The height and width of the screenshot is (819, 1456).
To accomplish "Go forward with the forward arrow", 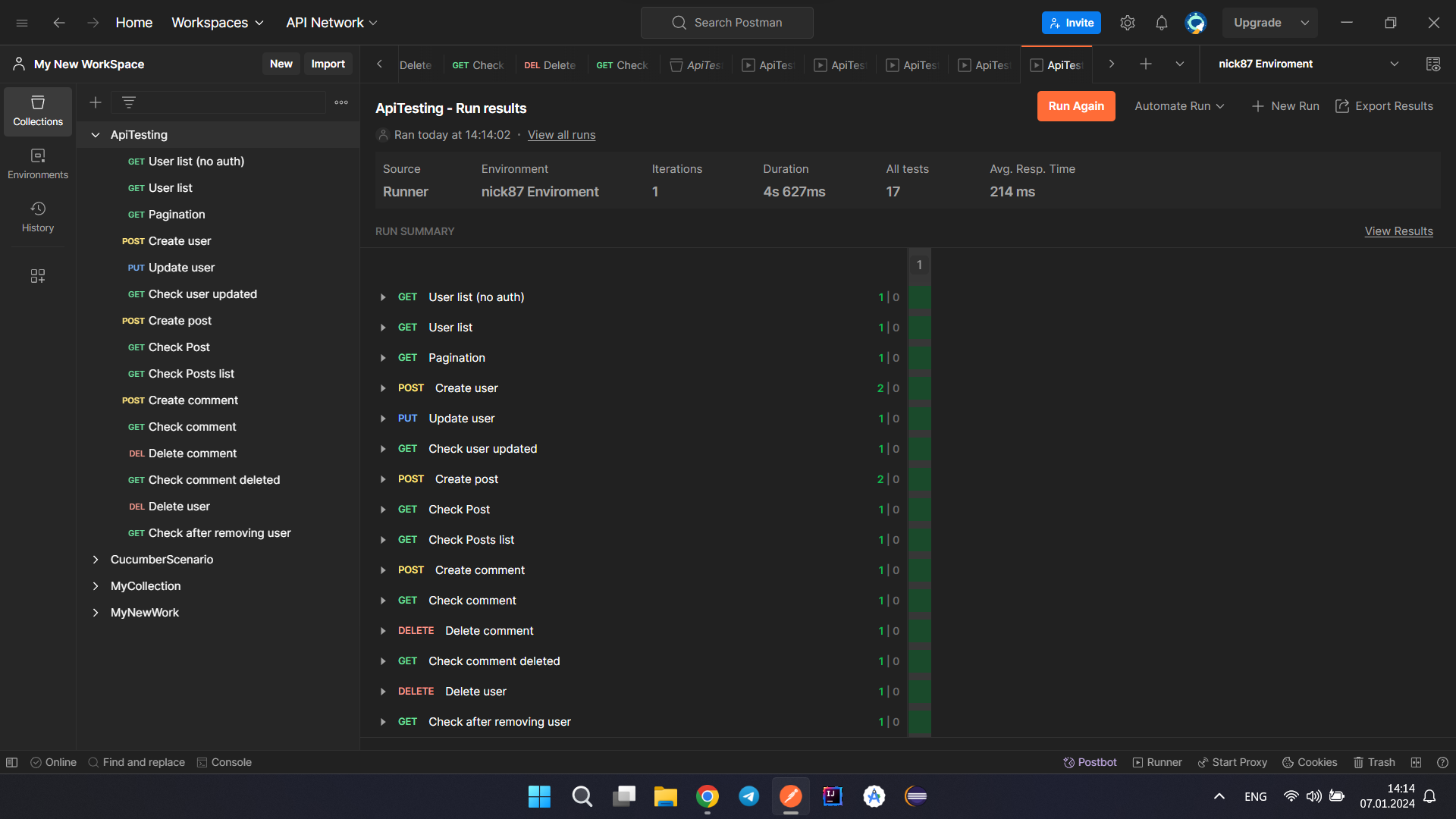I will [93, 23].
